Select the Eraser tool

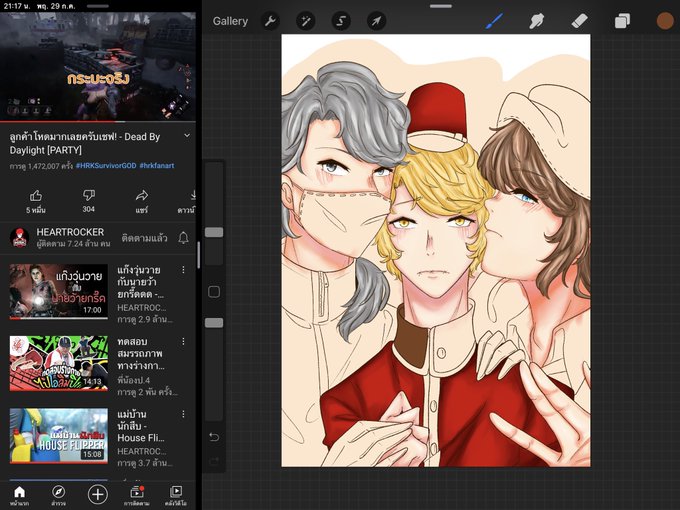click(579, 21)
